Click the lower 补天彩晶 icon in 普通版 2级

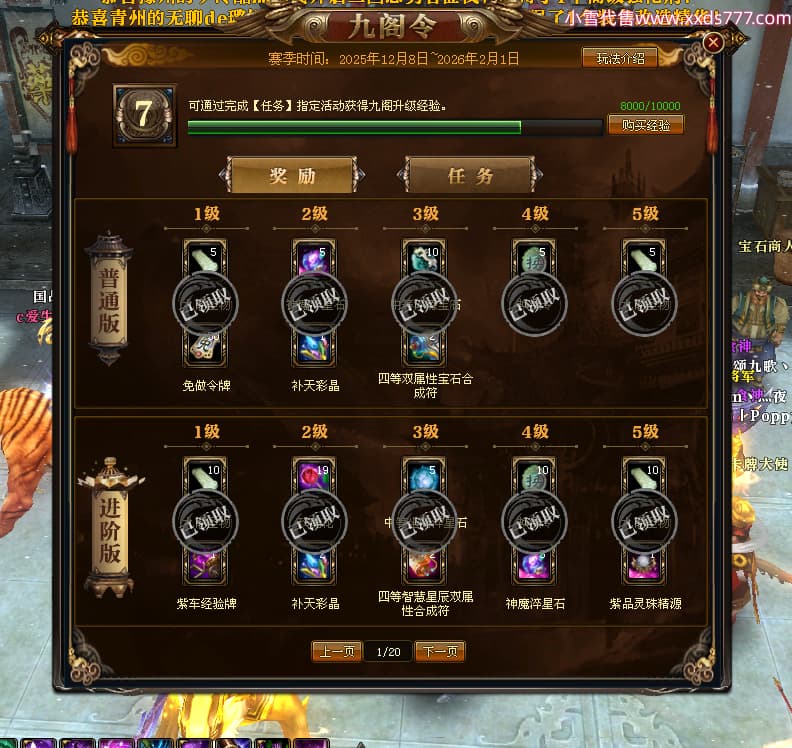coord(314,348)
